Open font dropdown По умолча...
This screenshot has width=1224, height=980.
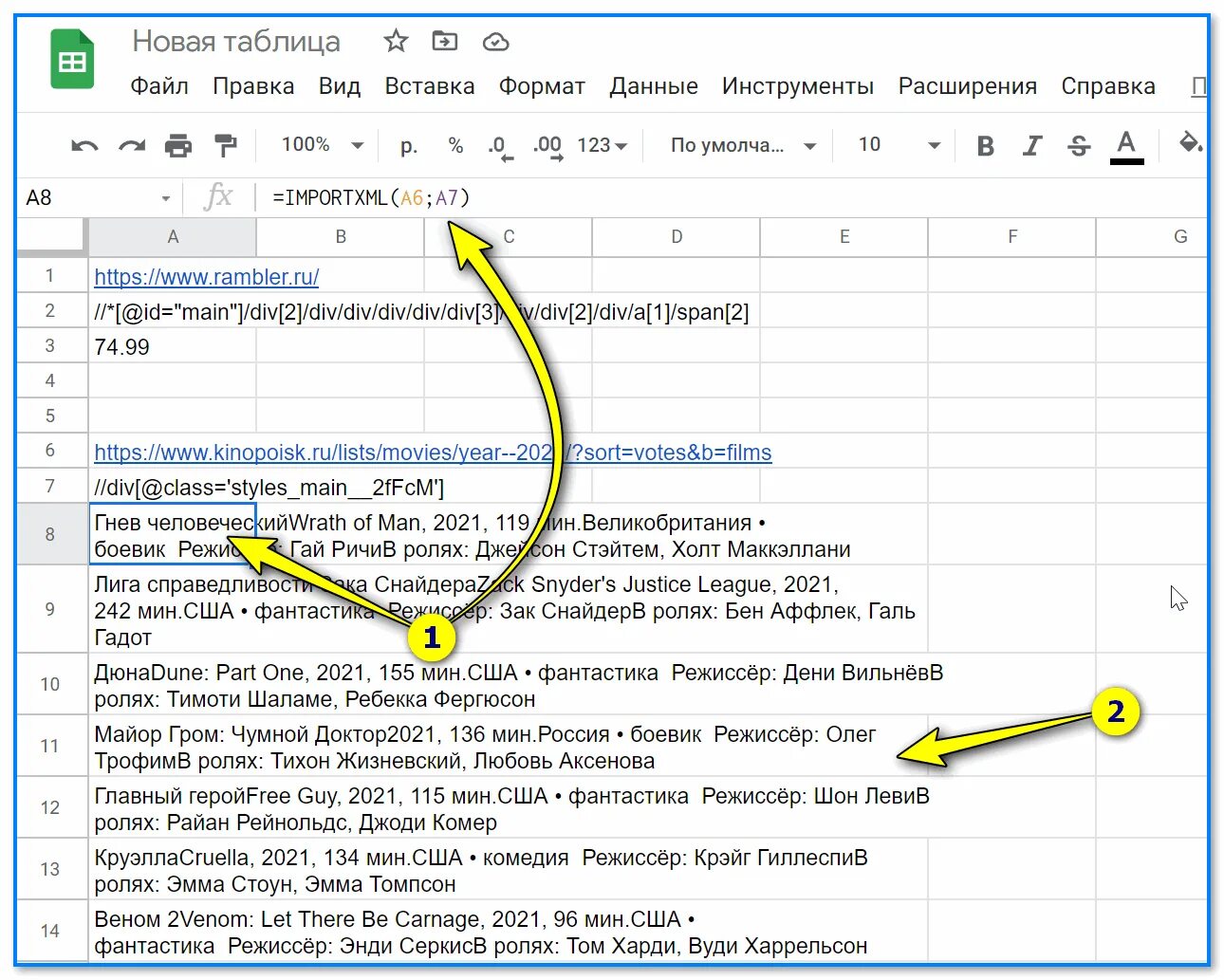coord(744,145)
